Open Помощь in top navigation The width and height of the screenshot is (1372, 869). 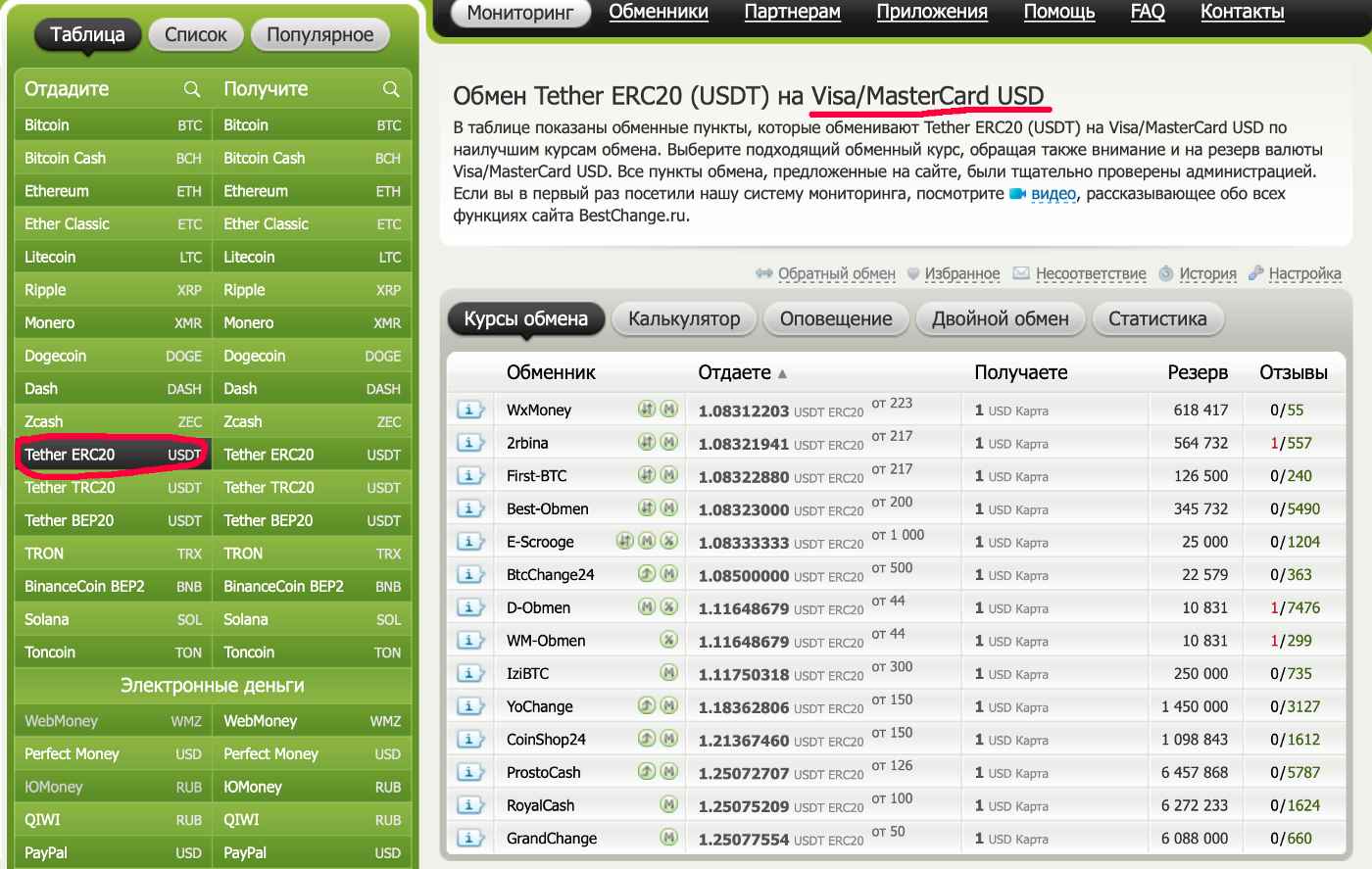tap(1059, 12)
